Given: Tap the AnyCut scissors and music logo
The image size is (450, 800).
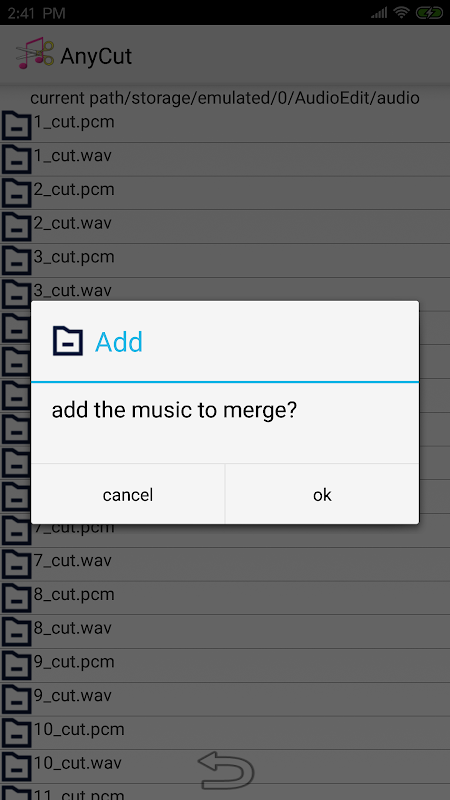Looking at the screenshot, I should (34, 54).
